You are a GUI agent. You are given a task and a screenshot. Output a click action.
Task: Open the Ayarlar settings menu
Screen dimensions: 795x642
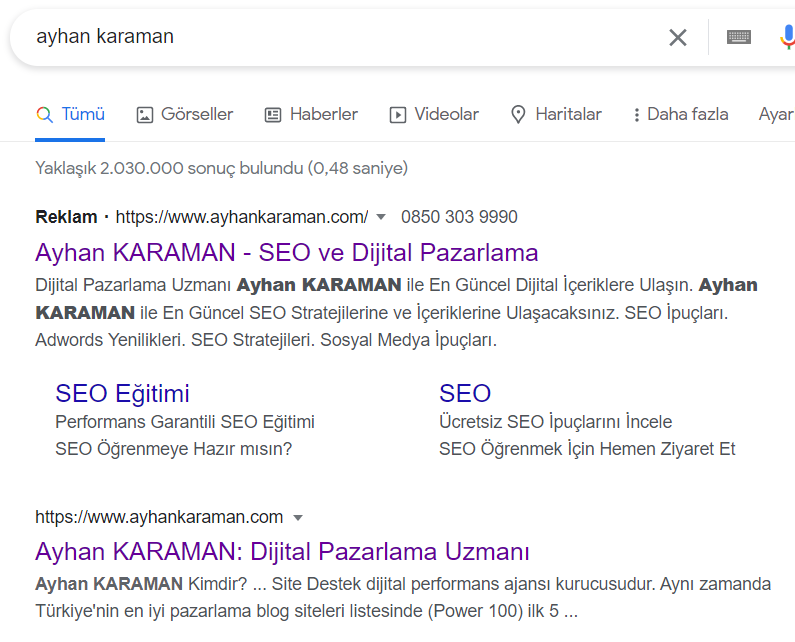click(x=776, y=115)
